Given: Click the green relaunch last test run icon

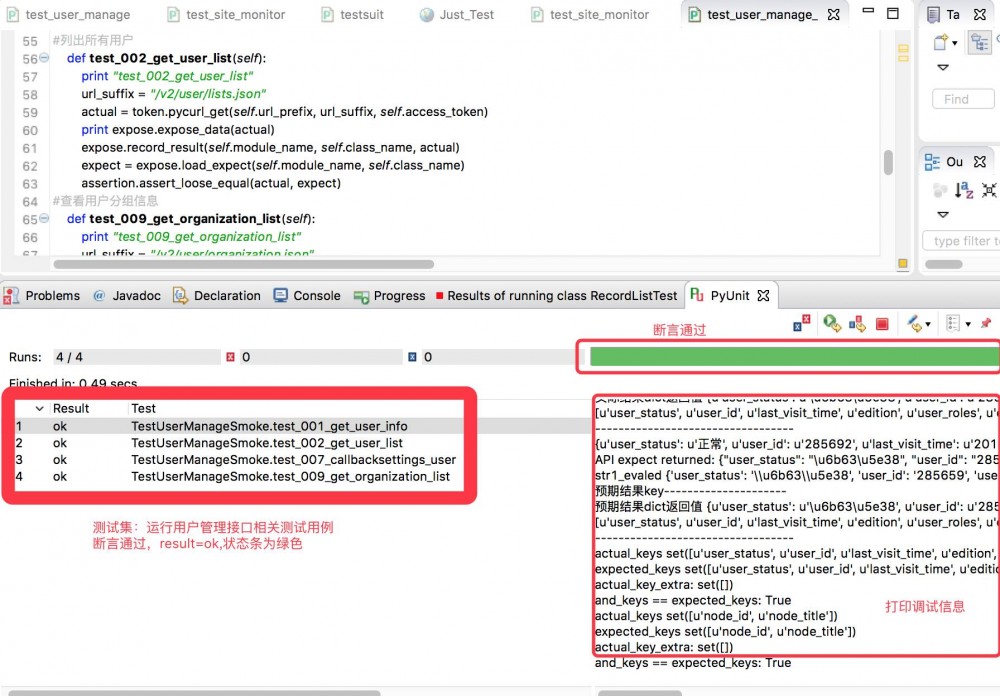Looking at the screenshot, I should click(x=831, y=323).
